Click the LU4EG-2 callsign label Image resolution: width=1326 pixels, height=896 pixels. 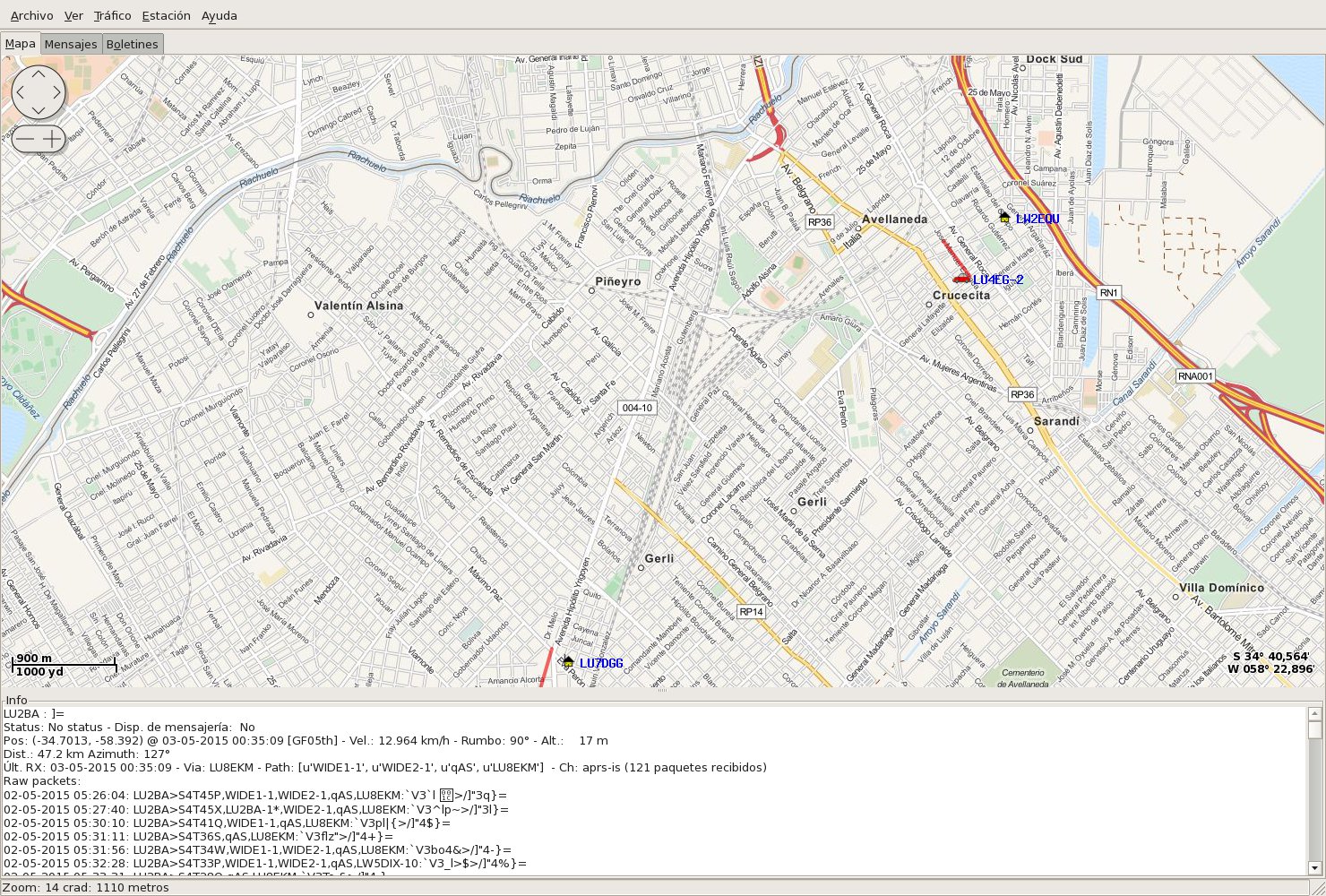(x=998, y=280)
